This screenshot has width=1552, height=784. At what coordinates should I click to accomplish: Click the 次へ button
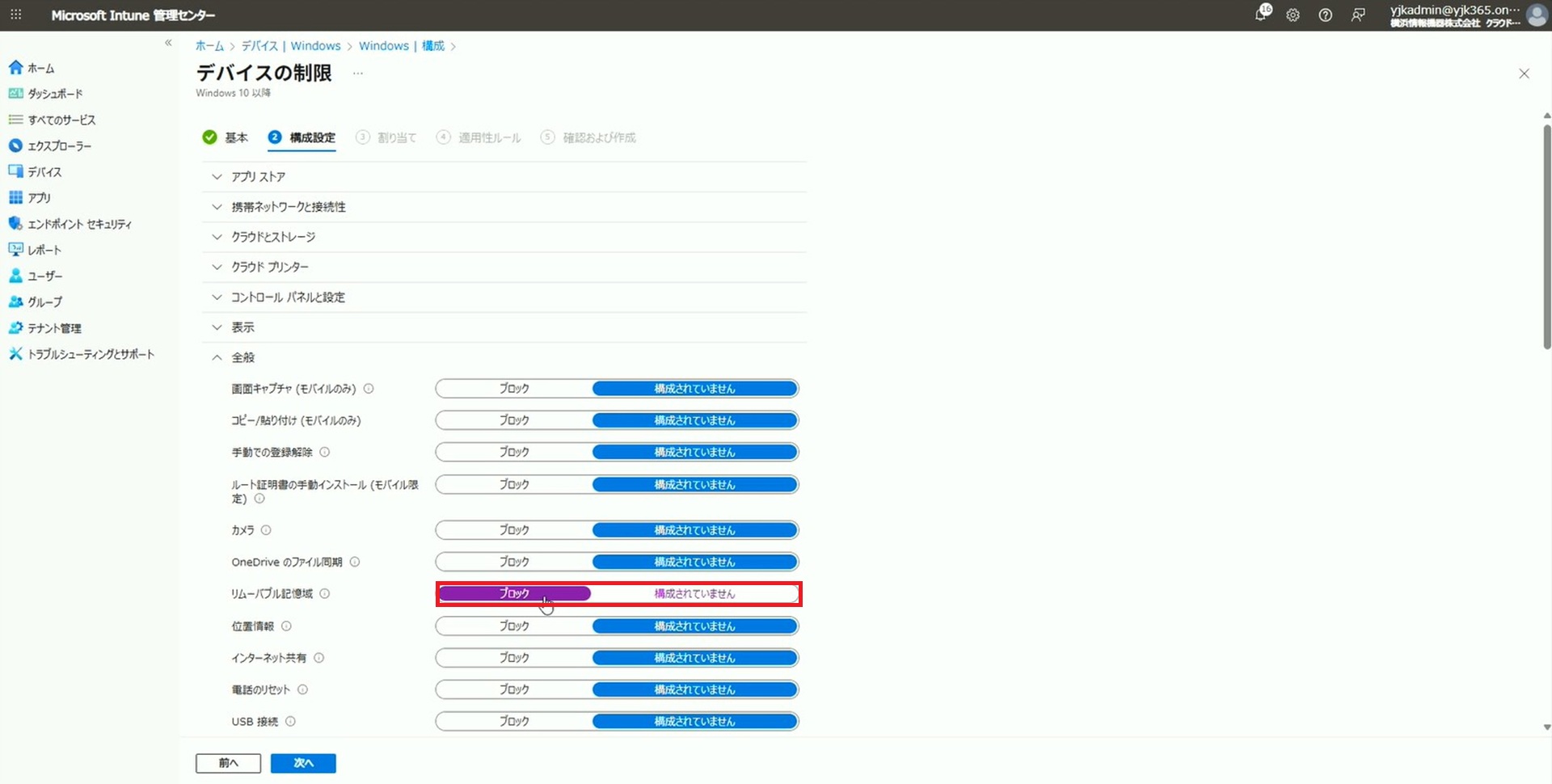point(303,763)
